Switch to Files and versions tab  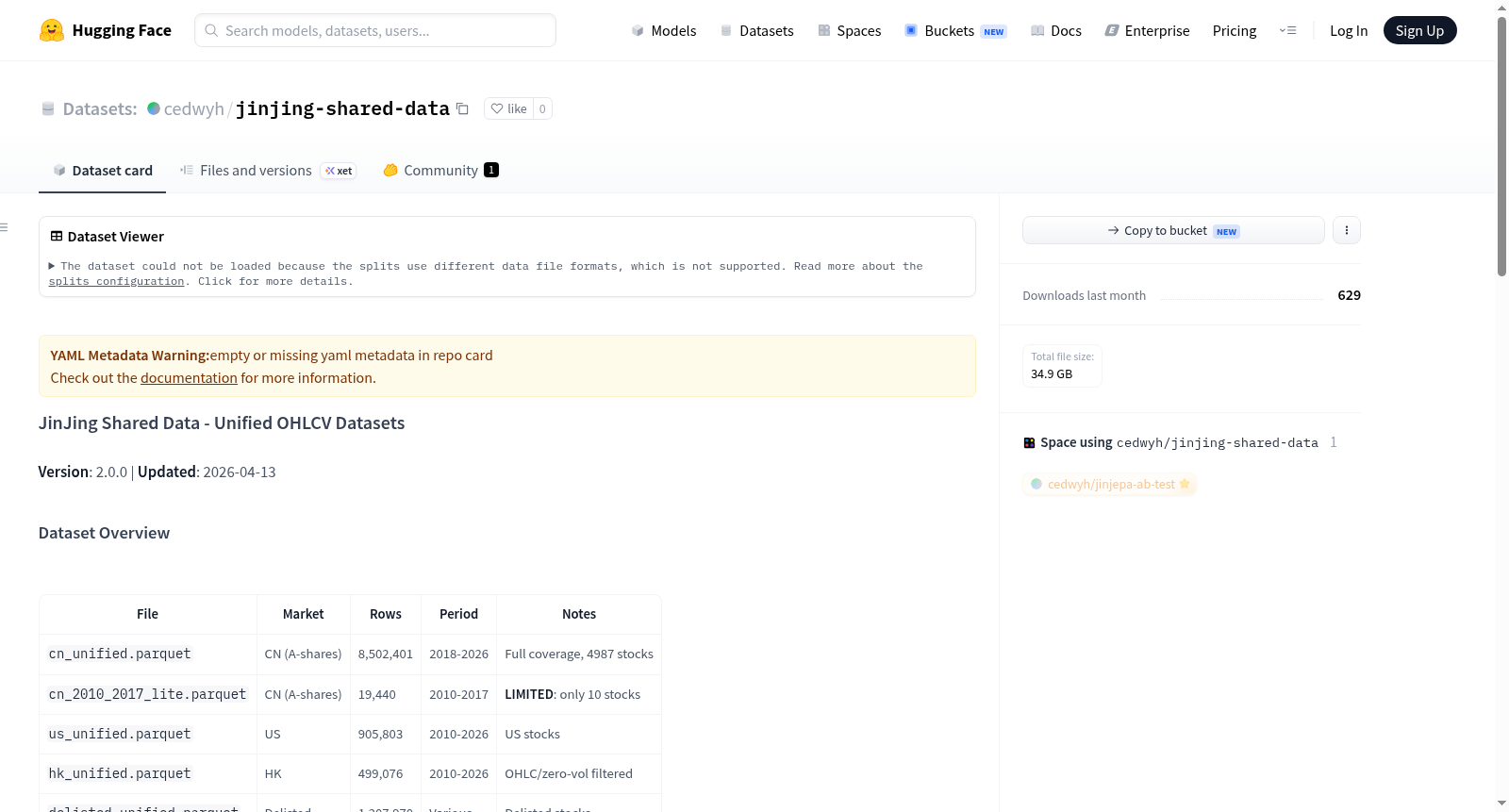pos(268,171)
